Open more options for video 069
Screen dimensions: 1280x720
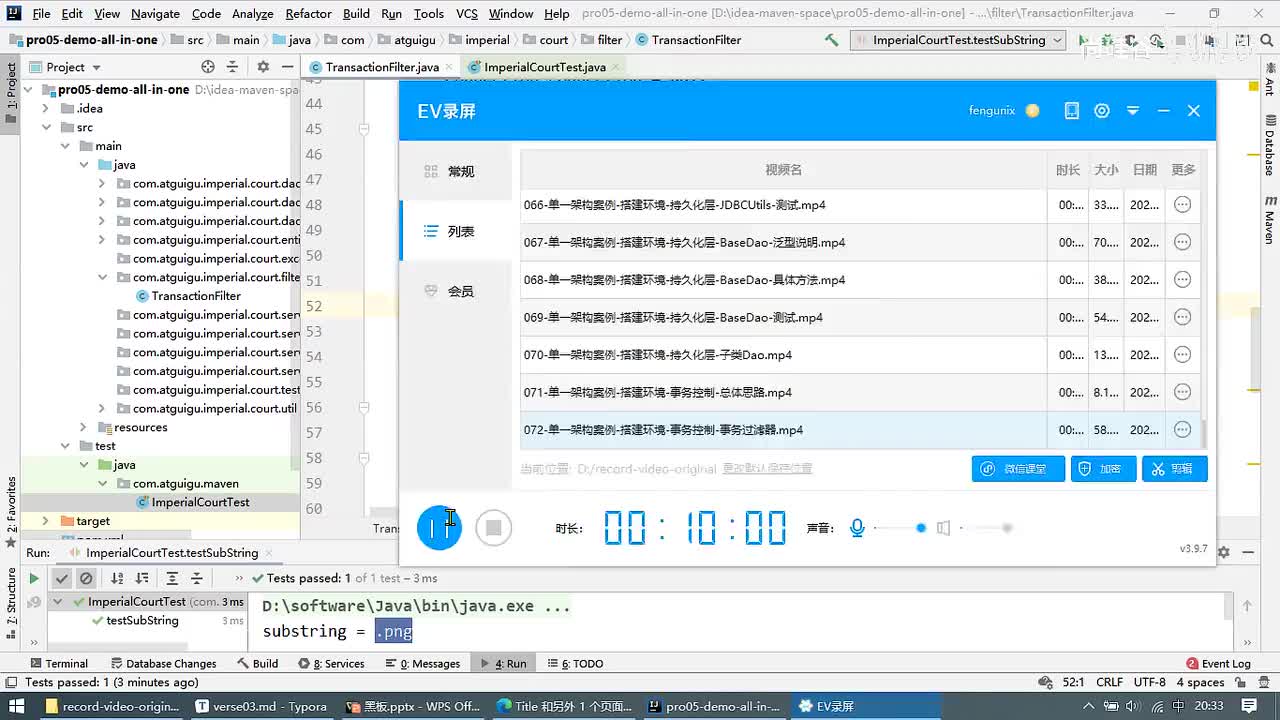point(1182,317)
